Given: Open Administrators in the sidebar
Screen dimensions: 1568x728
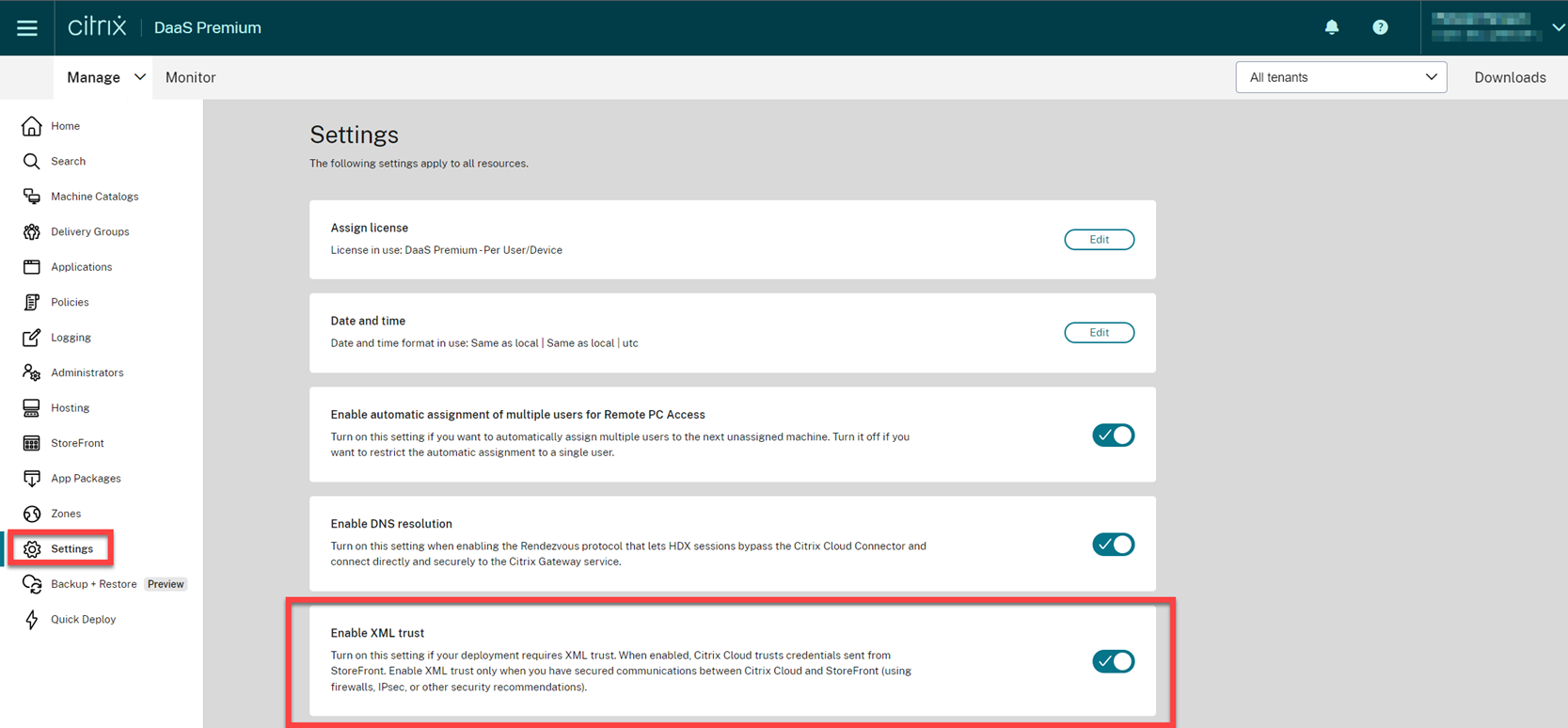Looking at the screenshot, I should tap(87, 372).
